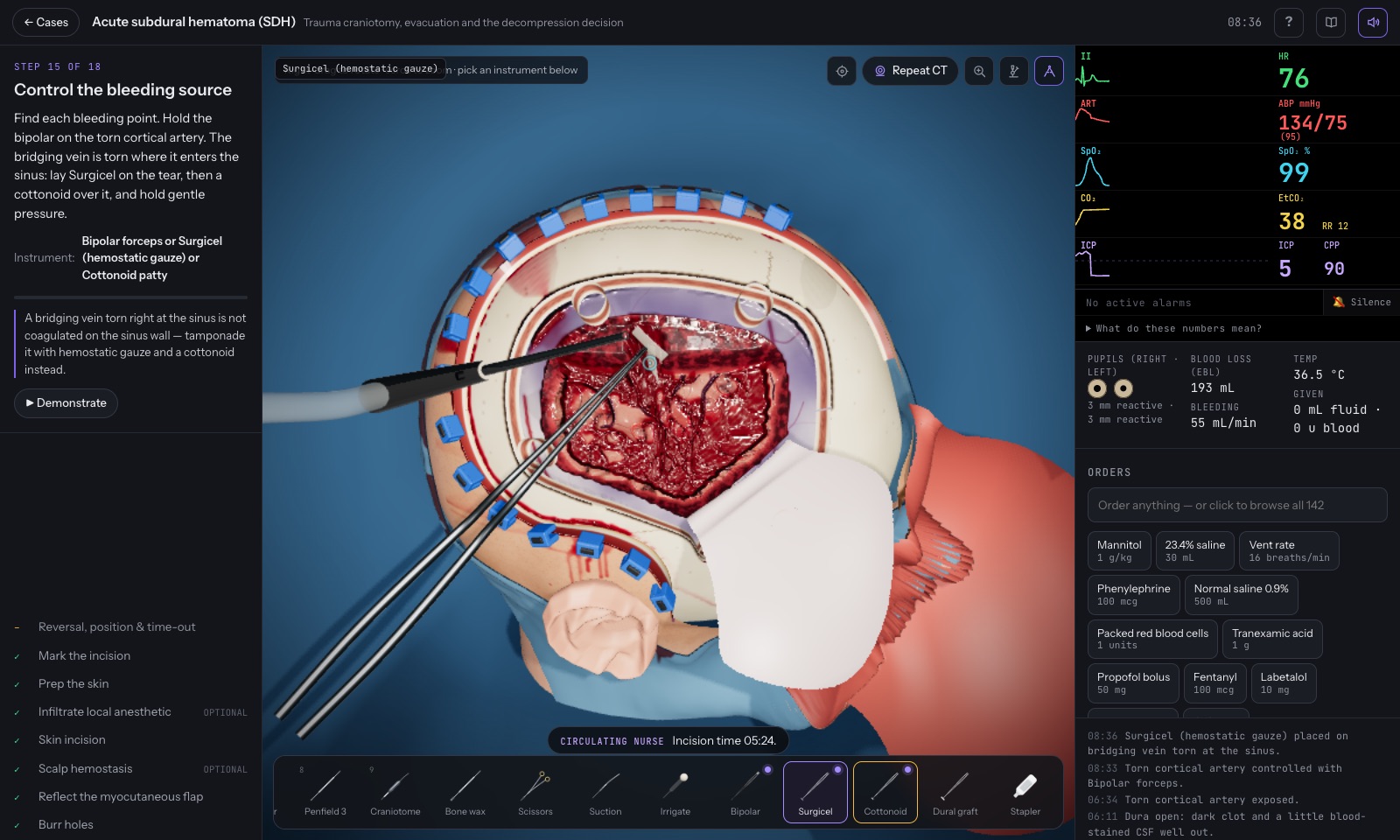Expand 'What do these numbers mean?'

[x=1173, y=328]
